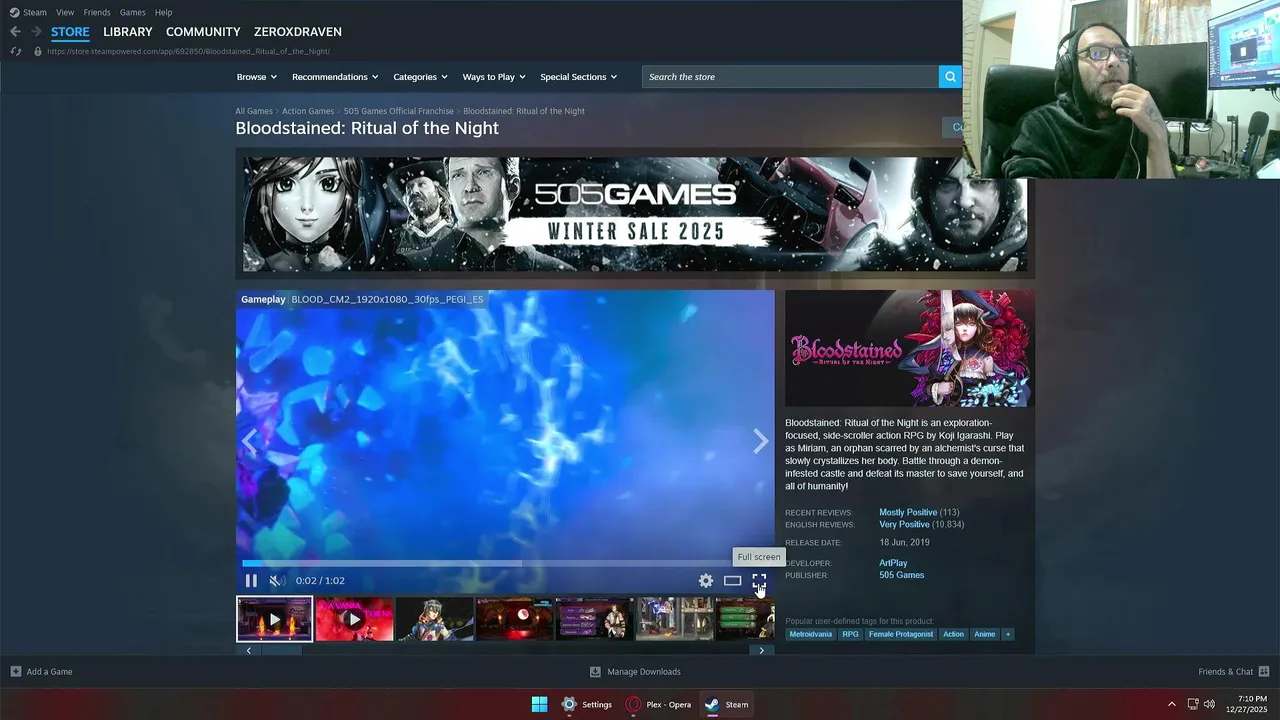
Task: Select the Metroidvania tag
Action: (810, 634)
